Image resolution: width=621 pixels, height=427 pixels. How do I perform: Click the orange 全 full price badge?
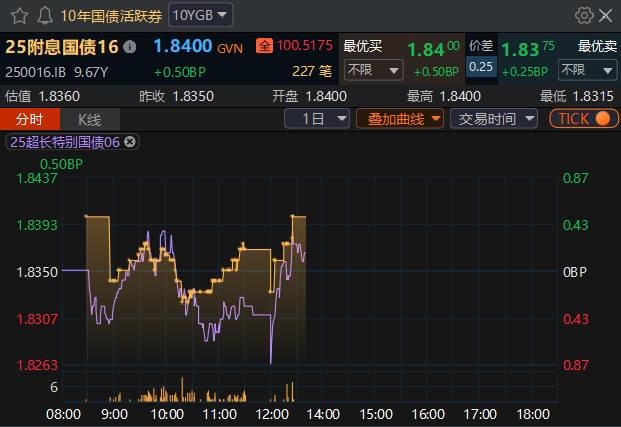(264, 46)
